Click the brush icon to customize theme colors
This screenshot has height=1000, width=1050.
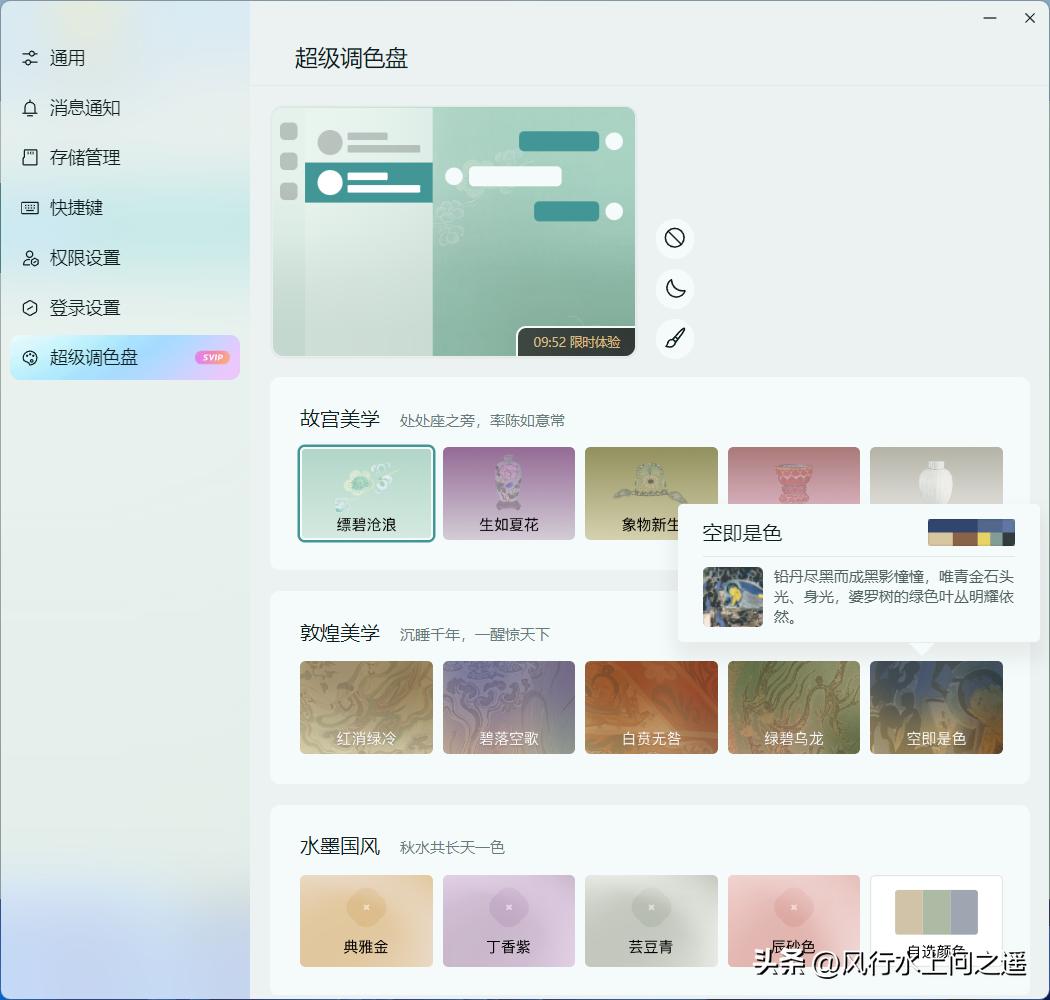pos(674,339)
